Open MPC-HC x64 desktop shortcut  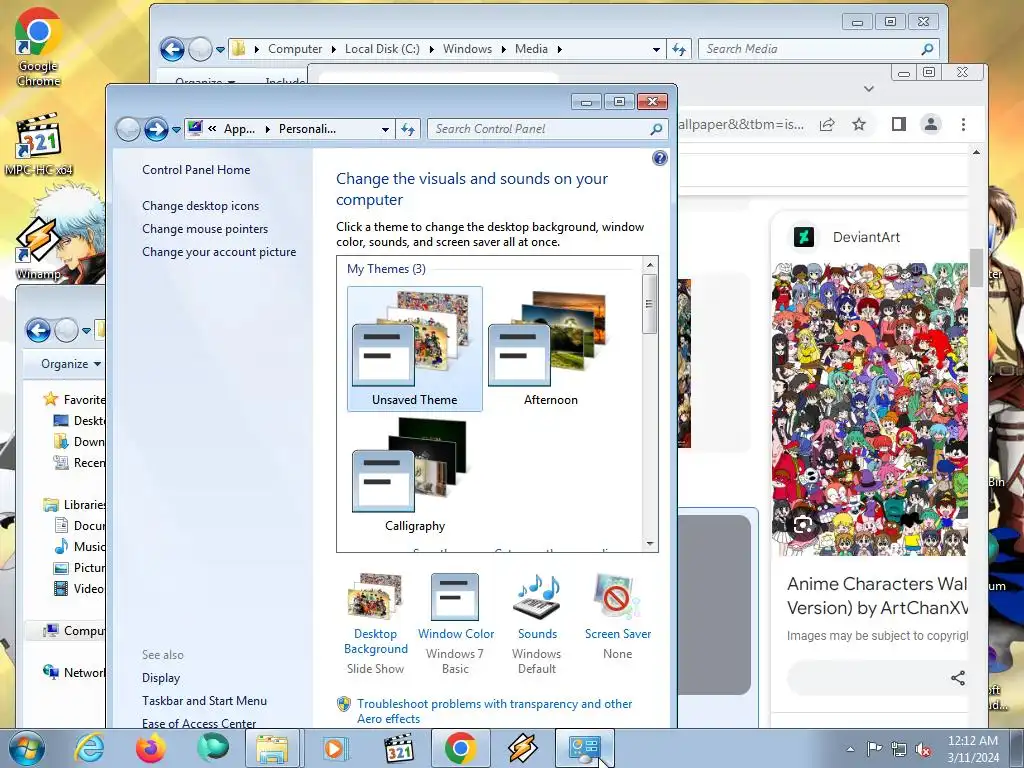click(x=39, y=145)
